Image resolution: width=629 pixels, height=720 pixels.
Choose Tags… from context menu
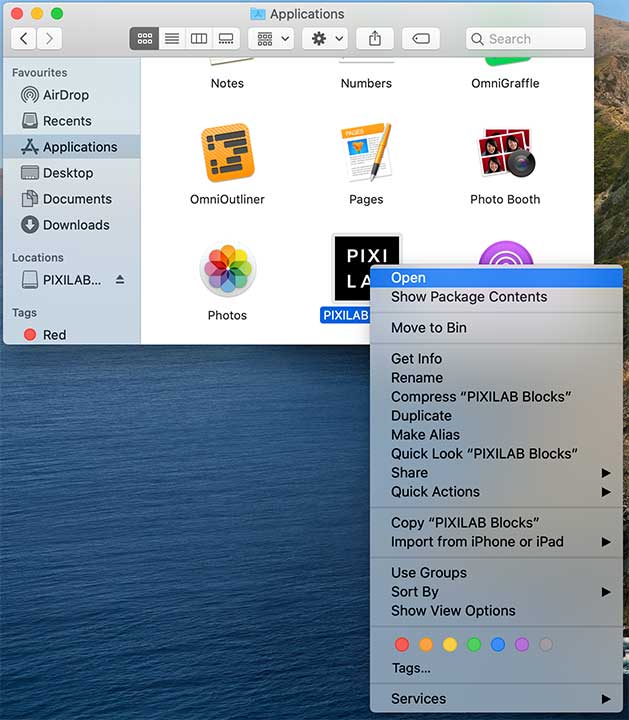[496, 668]
